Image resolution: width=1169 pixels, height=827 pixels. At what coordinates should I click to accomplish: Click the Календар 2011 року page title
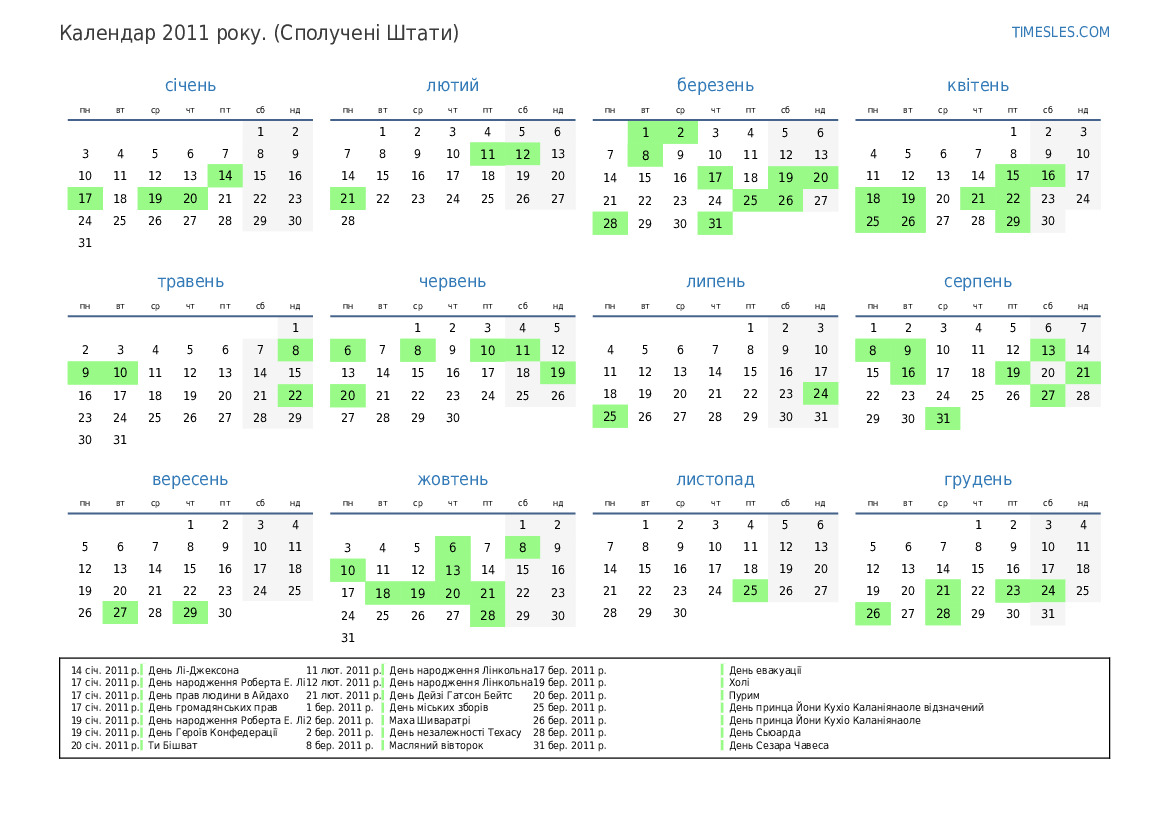coord(259,33)
